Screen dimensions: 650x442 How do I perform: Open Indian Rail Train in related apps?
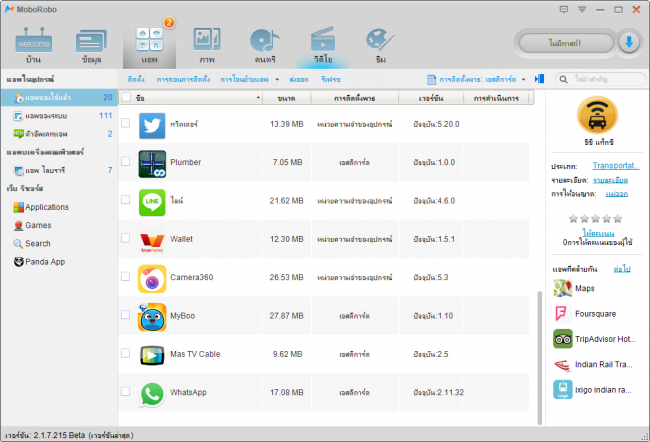593,364
